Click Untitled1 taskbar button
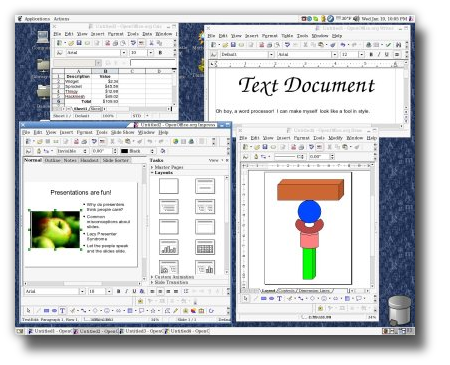Image resolution: width=450 pixels, height=365 pixels. pos(49,331)
